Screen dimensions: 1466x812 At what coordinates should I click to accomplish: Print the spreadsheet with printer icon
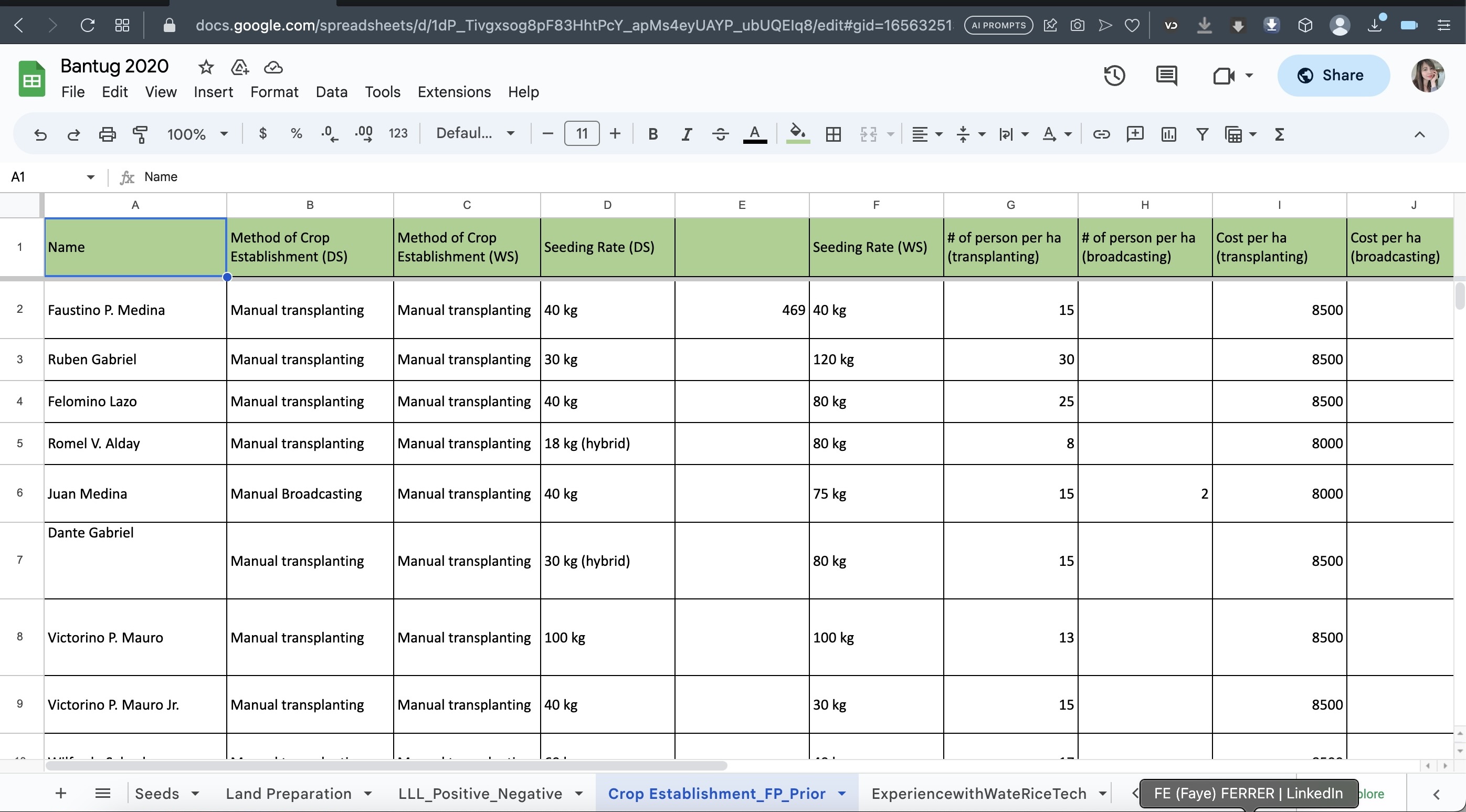(107, 135)
